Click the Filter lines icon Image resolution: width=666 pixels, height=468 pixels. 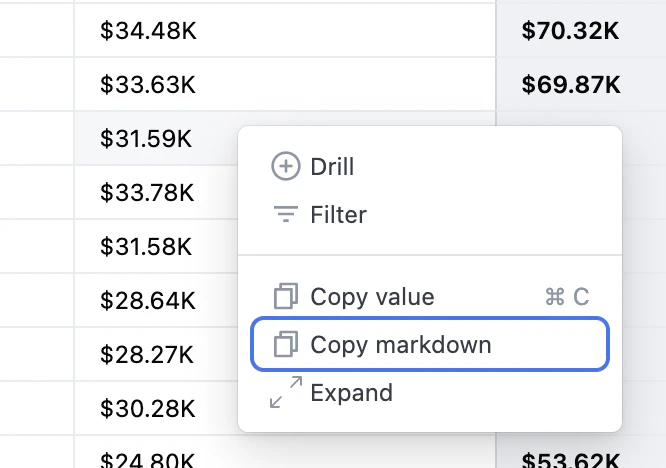point(285,214)
